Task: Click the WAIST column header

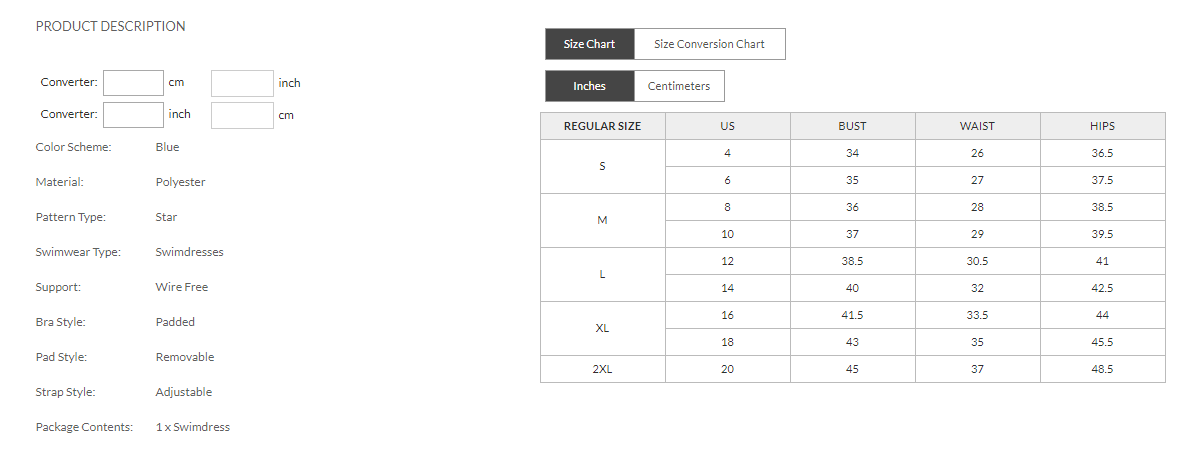Action: click(977, 126)
